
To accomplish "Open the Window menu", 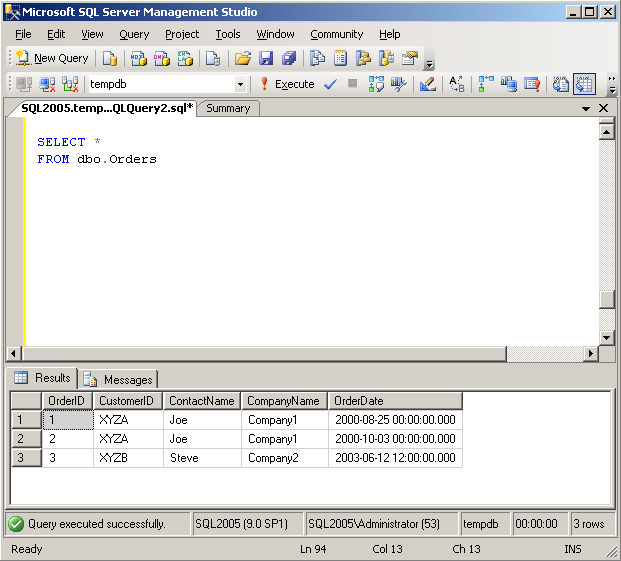I will point(275,34).
